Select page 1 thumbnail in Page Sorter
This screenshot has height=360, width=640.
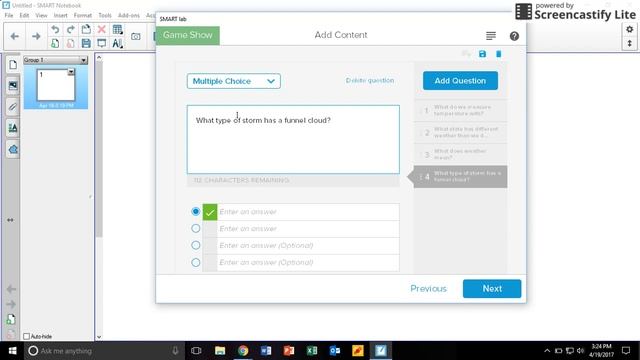56,85
